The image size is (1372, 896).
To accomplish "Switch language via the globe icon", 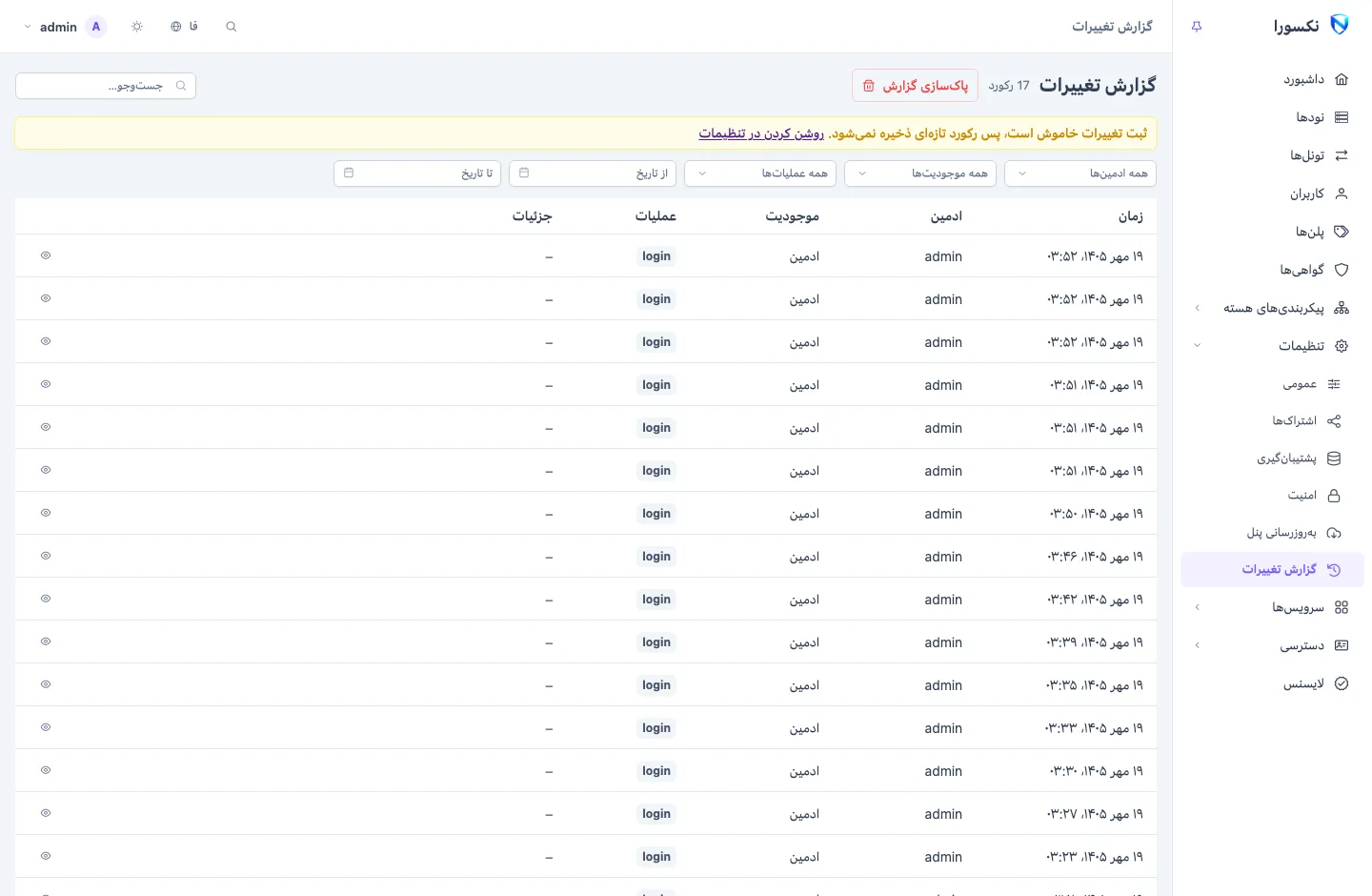I will pyautogui.click(x=176, y=27).
